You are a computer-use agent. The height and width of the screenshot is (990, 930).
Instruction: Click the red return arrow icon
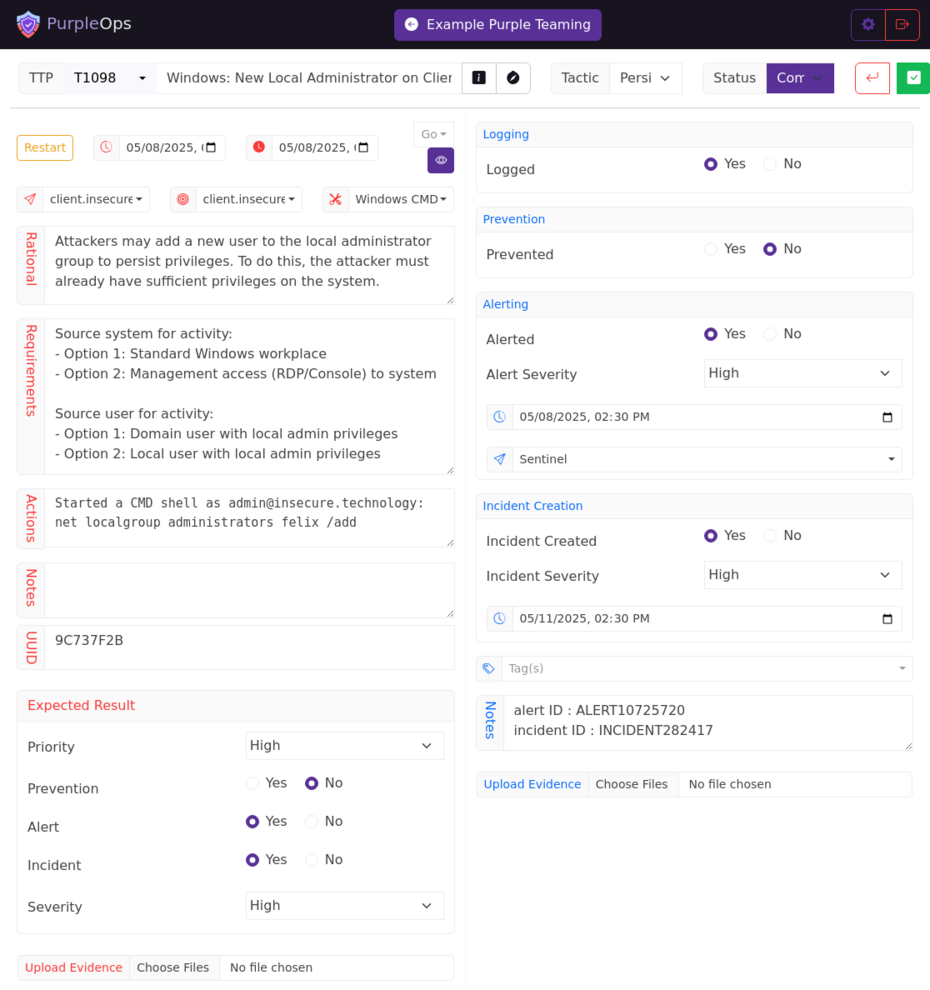click(872, 78)
